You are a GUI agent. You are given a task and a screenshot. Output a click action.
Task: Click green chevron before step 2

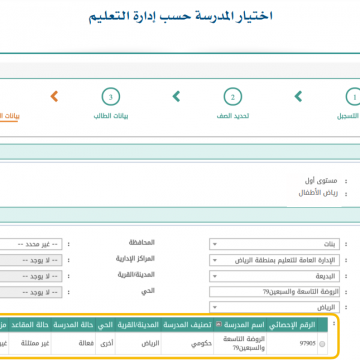pyautogui.click(x=298, y=96)
